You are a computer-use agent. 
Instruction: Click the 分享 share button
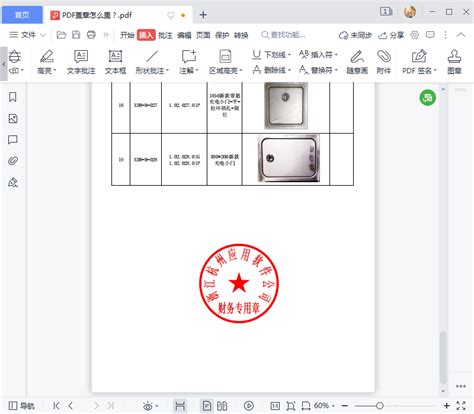tap(391, 35)
